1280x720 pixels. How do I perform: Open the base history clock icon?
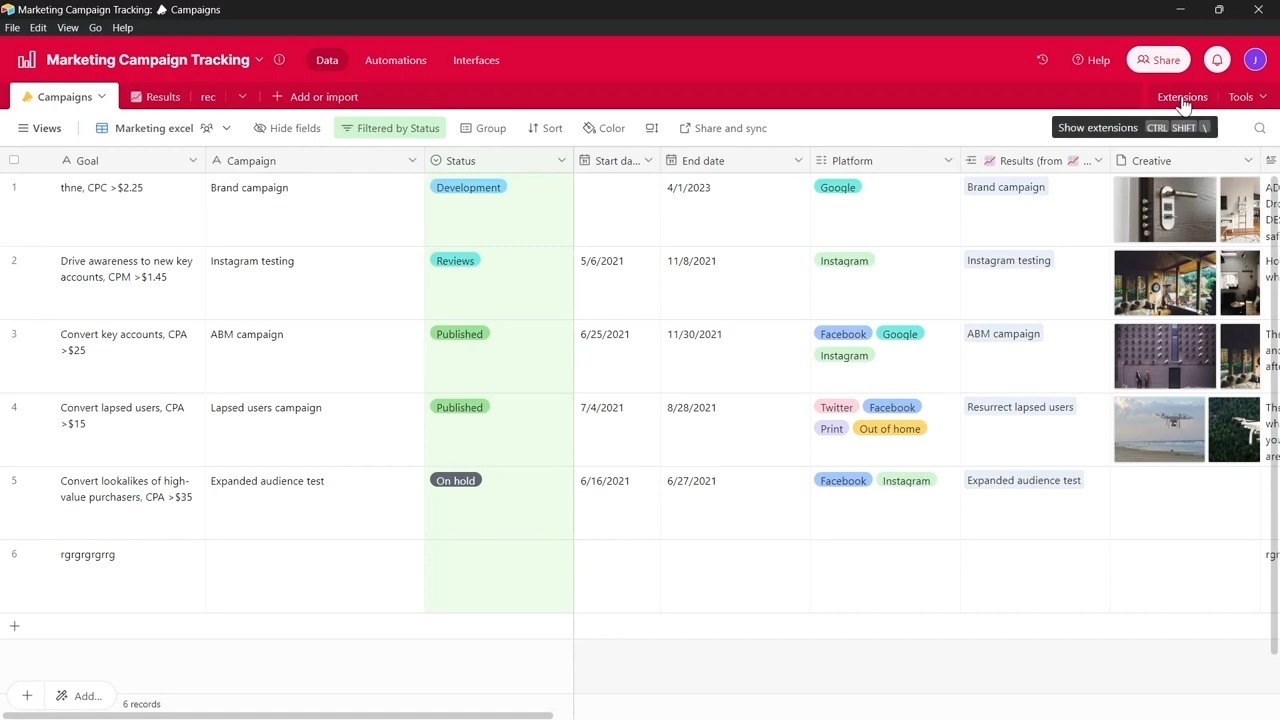click(1042, 60)
